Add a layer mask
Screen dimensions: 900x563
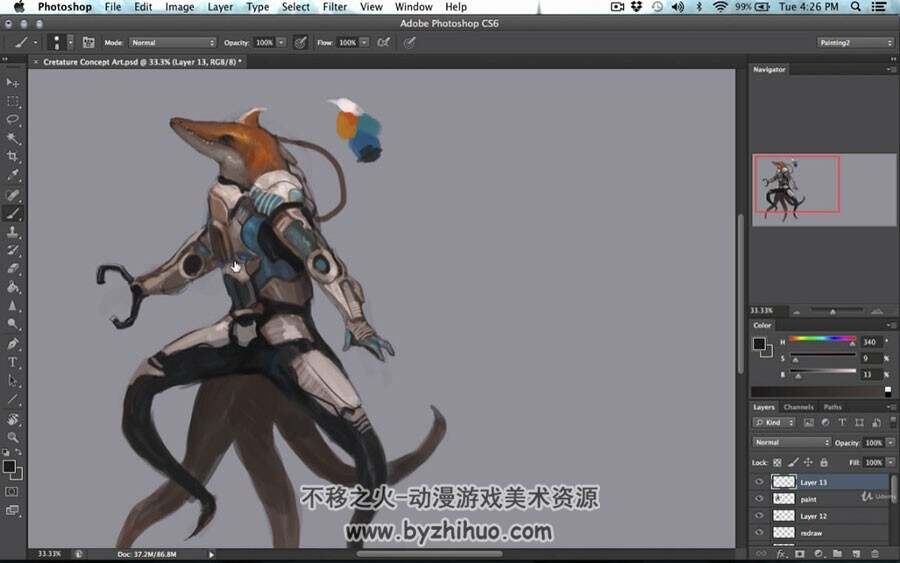[x=800, y=554]
